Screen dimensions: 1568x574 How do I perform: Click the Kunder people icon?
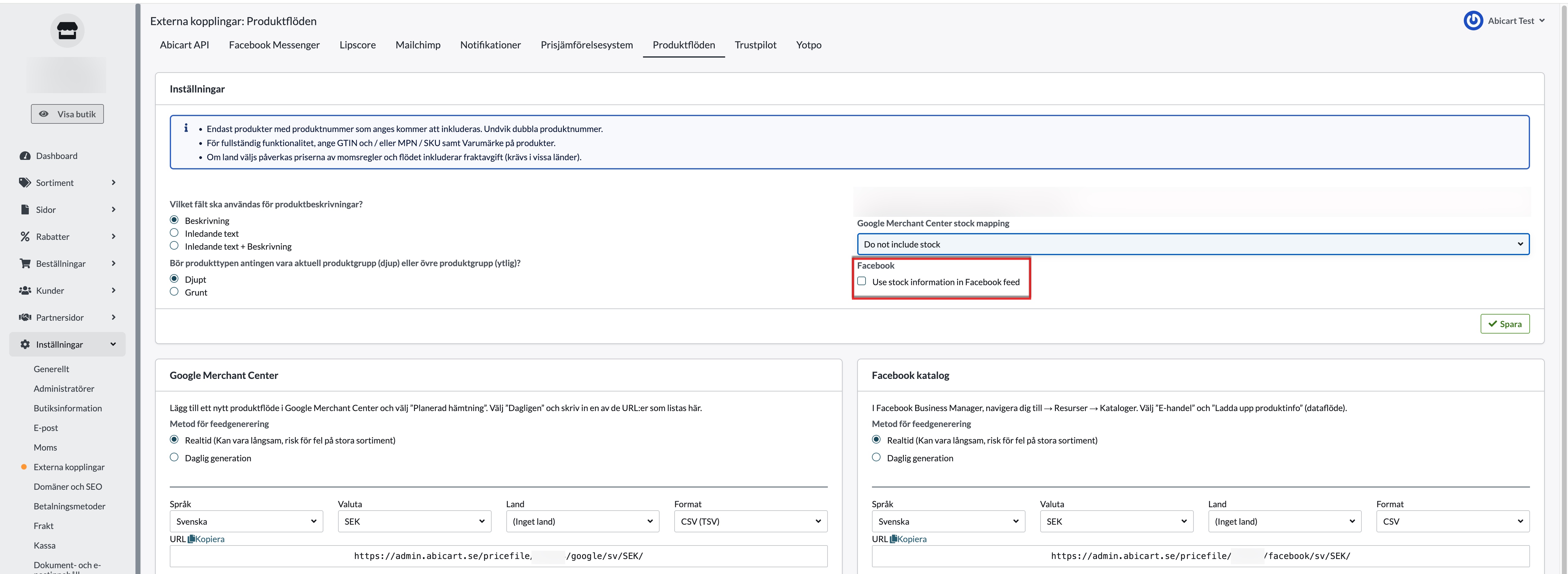pyautogui.click(x=25, y=290)
